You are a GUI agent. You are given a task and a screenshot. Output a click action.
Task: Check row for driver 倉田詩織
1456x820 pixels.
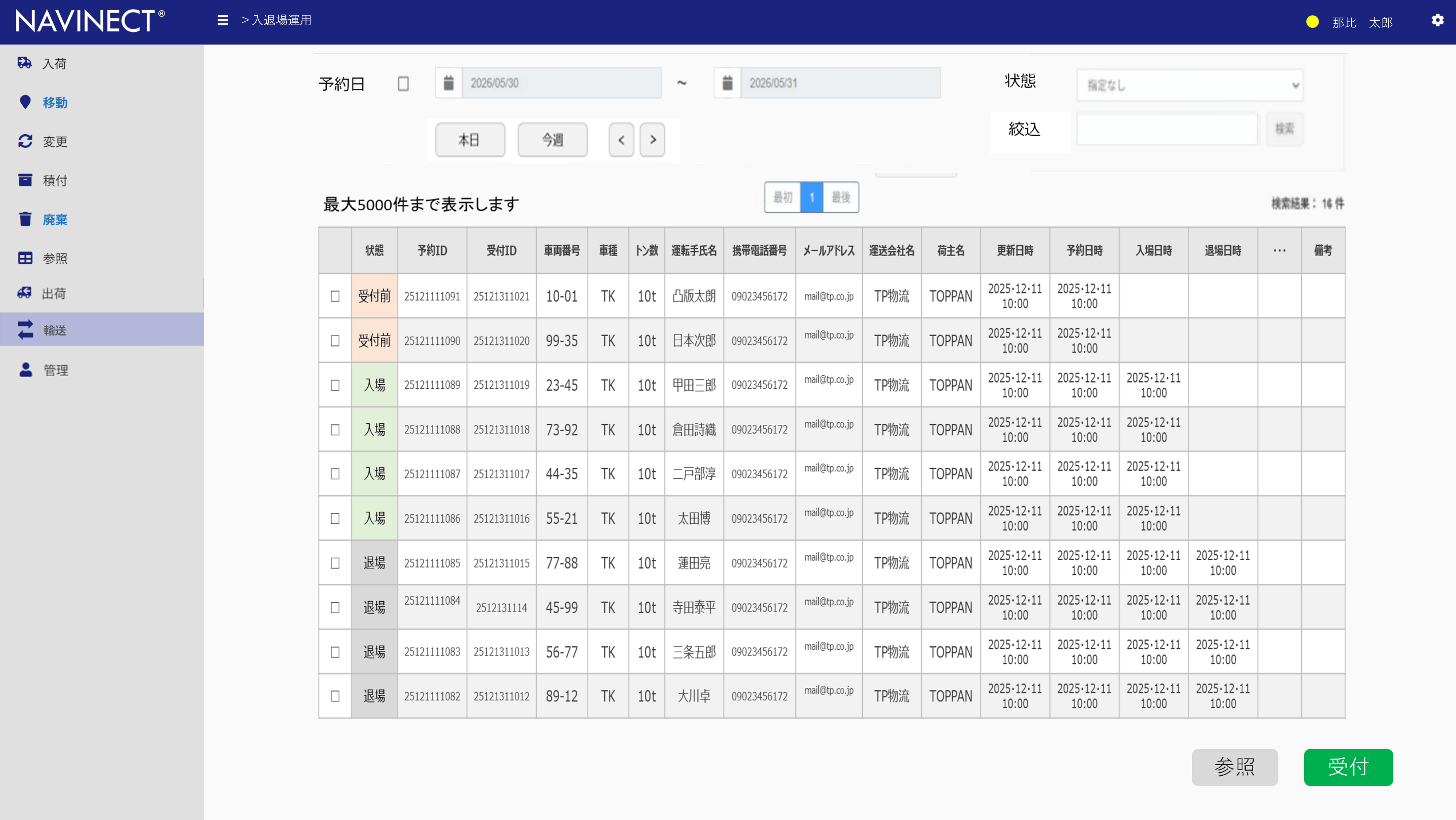tap(335, 430)
